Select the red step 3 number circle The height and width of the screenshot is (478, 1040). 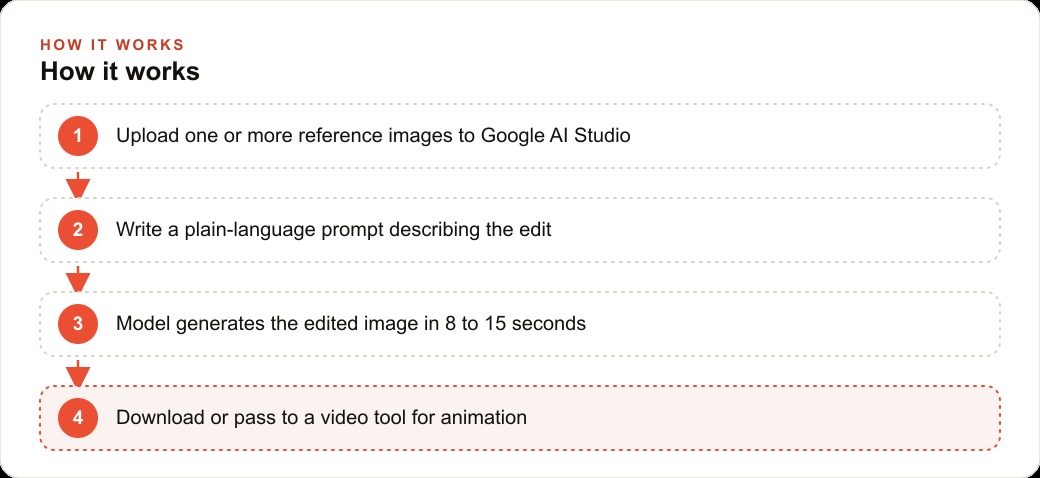pos(78,324)
